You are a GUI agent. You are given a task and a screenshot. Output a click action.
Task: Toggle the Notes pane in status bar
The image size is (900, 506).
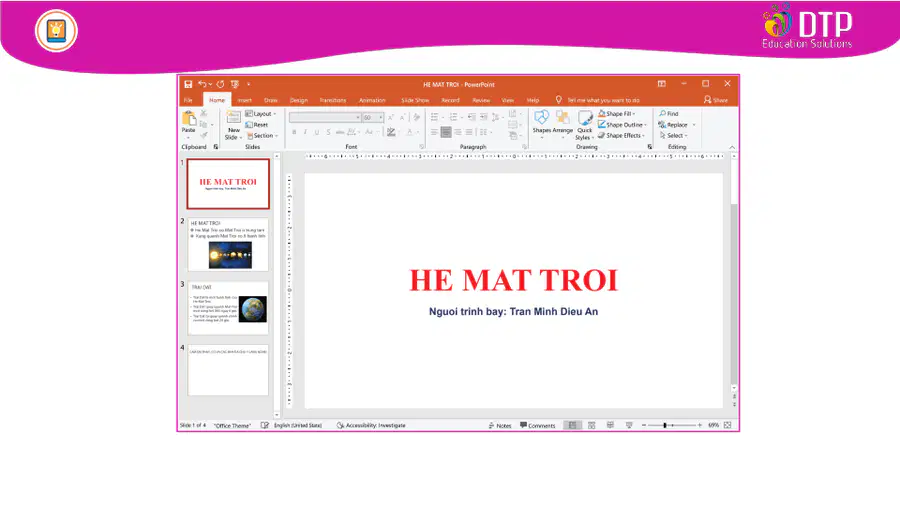(x=499, y=425)
